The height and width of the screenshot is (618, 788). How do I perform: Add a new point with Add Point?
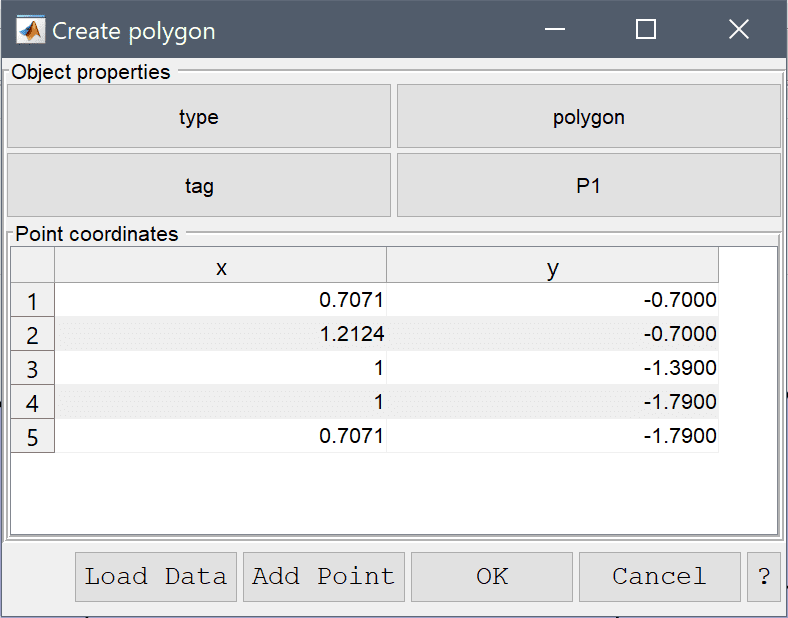pos(324,577)
